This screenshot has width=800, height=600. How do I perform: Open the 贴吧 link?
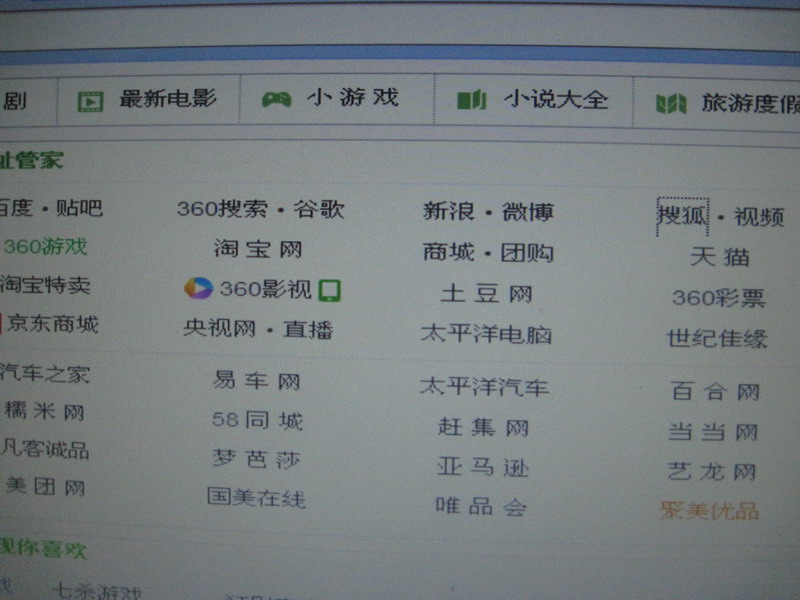pyautogui.click(x=79, y=208)
